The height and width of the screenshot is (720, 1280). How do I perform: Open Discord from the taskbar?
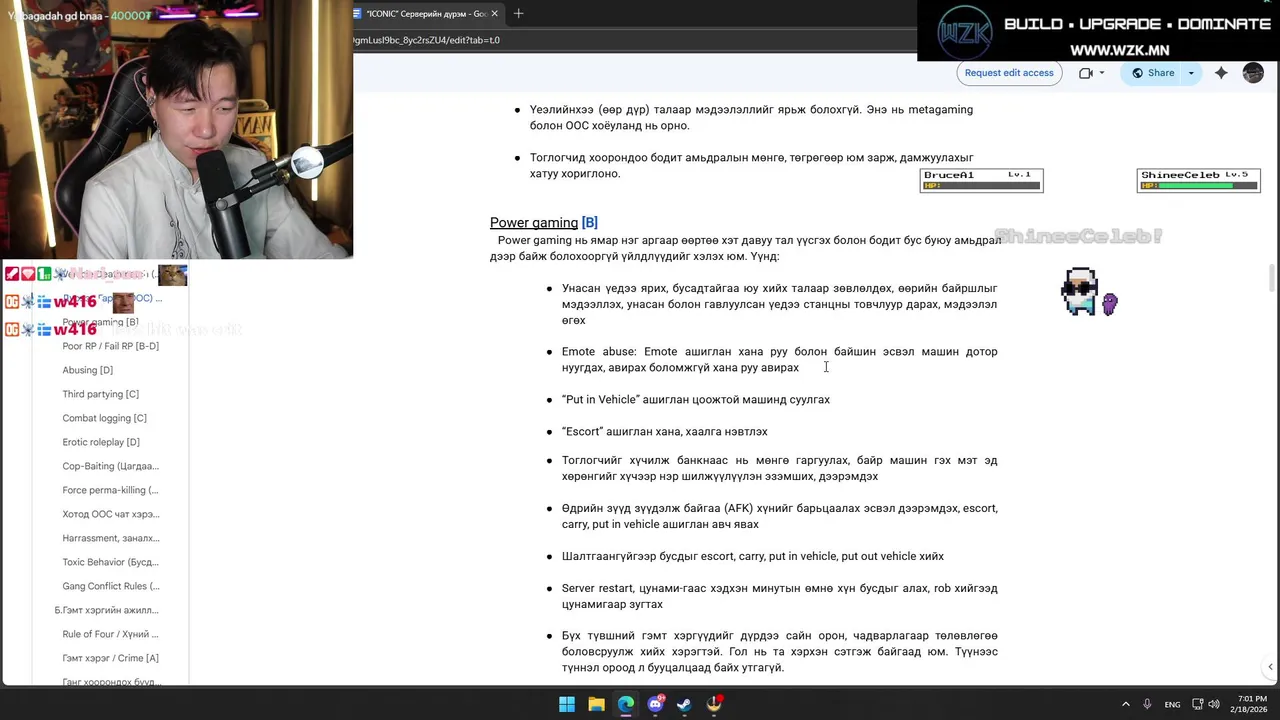click(x=656, y=704)
